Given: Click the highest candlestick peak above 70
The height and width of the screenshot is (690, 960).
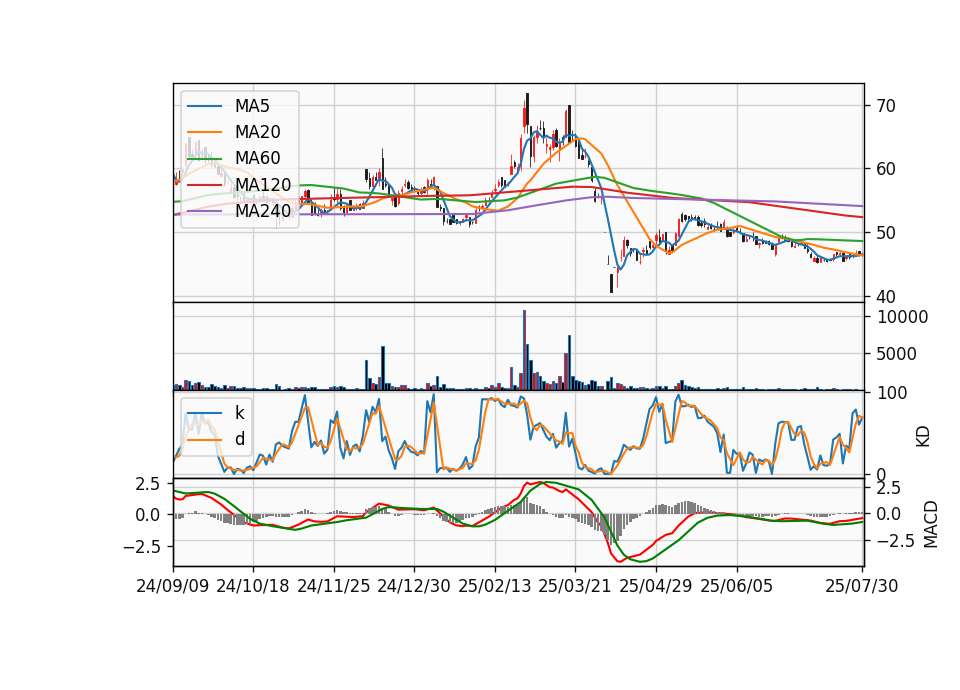Looking at the screenshot, I should tap(527, 110).
